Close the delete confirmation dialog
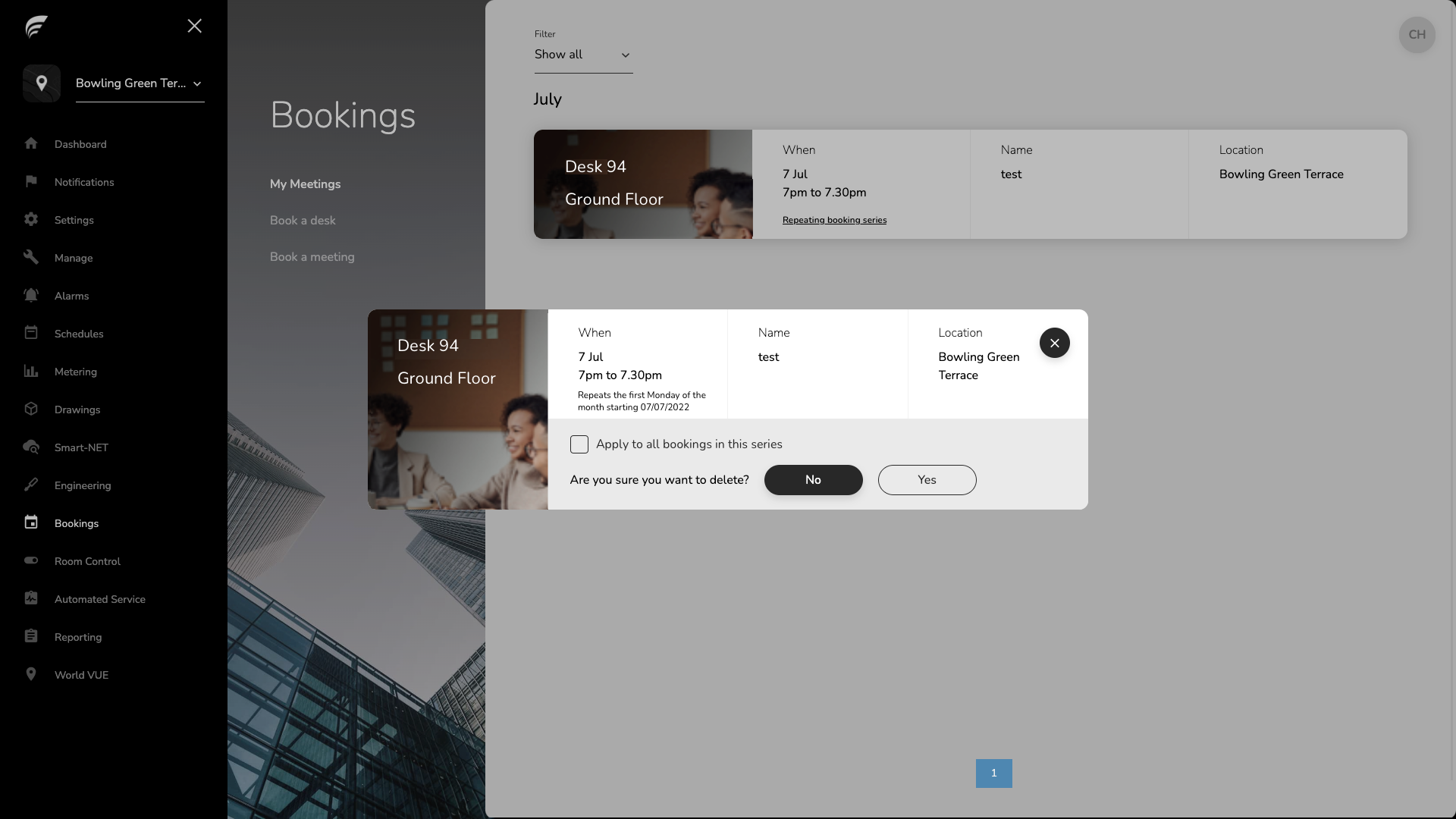The image size is (1456, 819). [x=1054, y=343]
